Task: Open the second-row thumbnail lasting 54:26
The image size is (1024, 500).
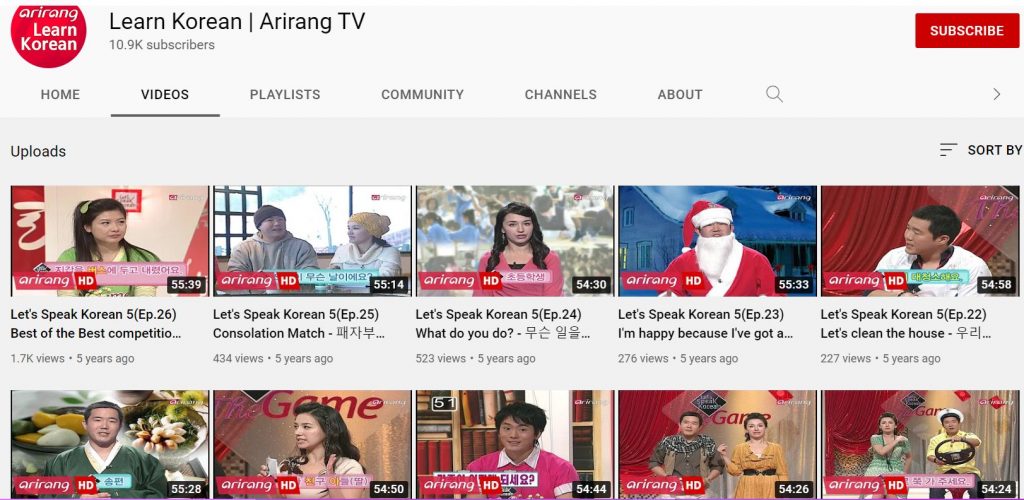Action: pyautogui.click(x=717, y=445)
